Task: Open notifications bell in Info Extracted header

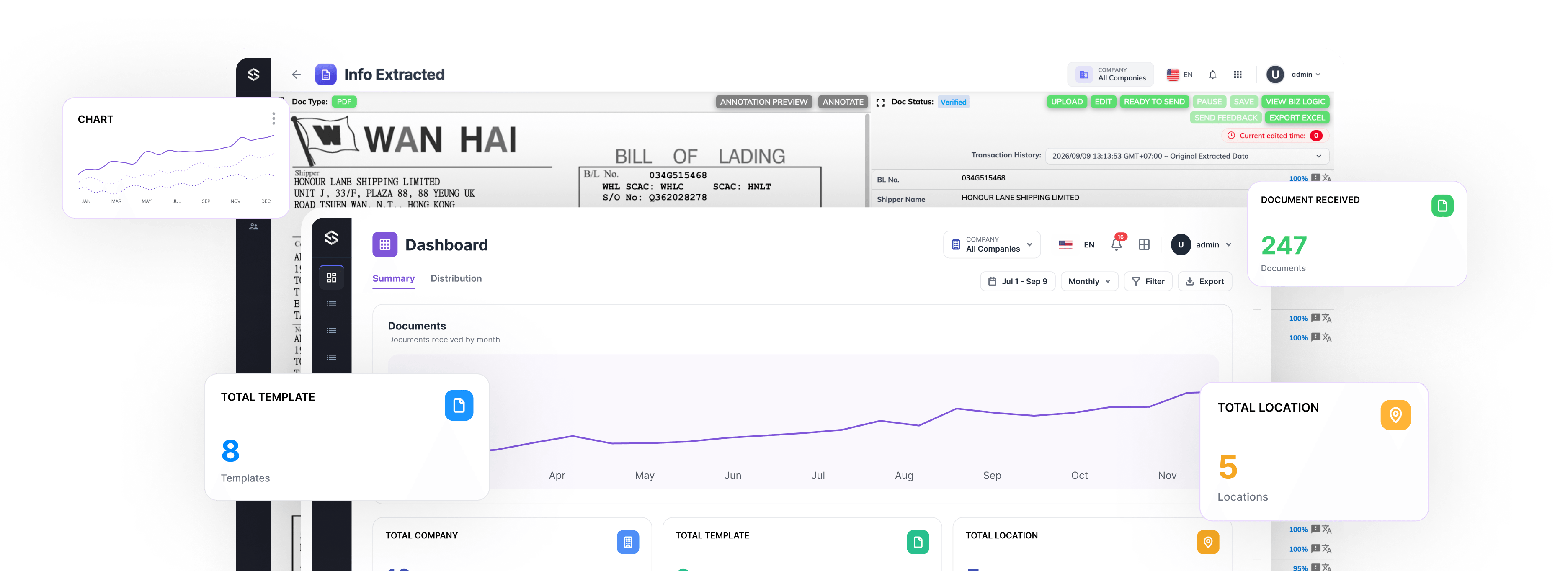Action: (1212, 74)
